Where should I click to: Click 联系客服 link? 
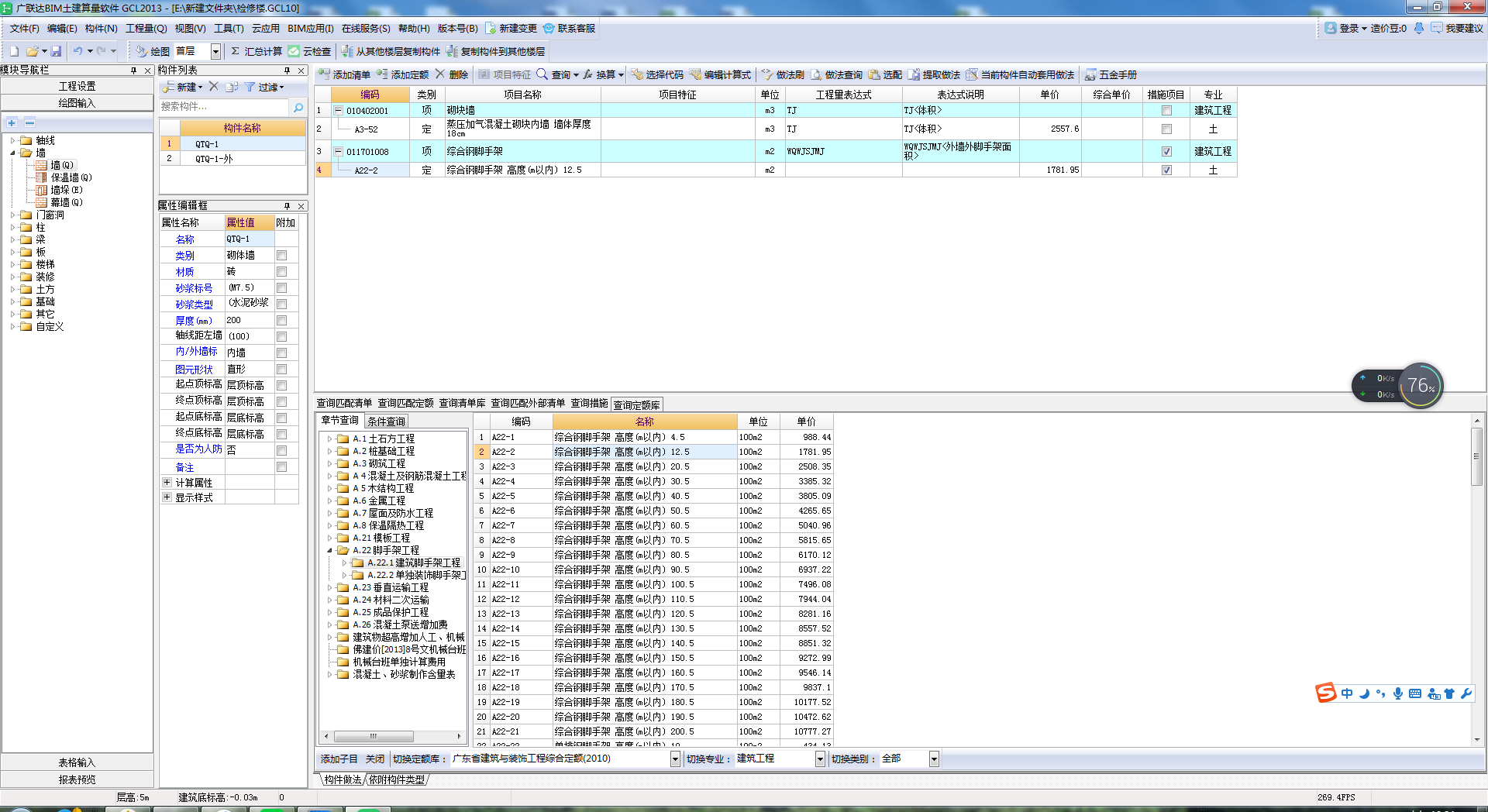click(x=570, y=29)
